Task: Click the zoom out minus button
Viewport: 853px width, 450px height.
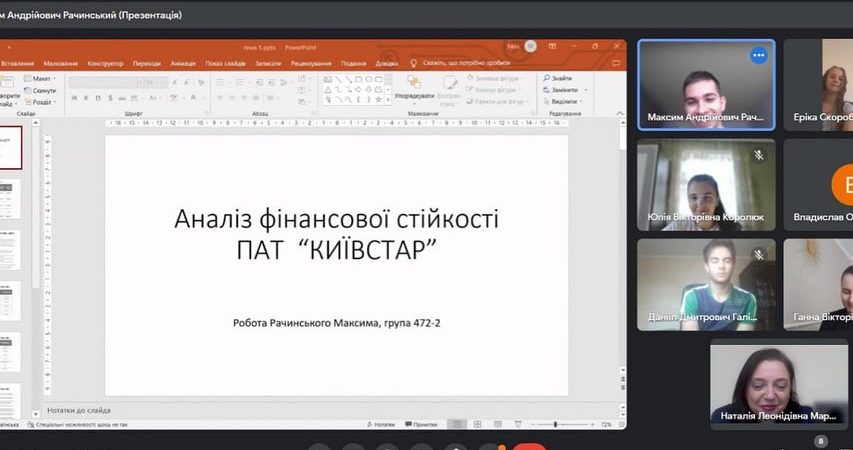Action: click(533, 424)
